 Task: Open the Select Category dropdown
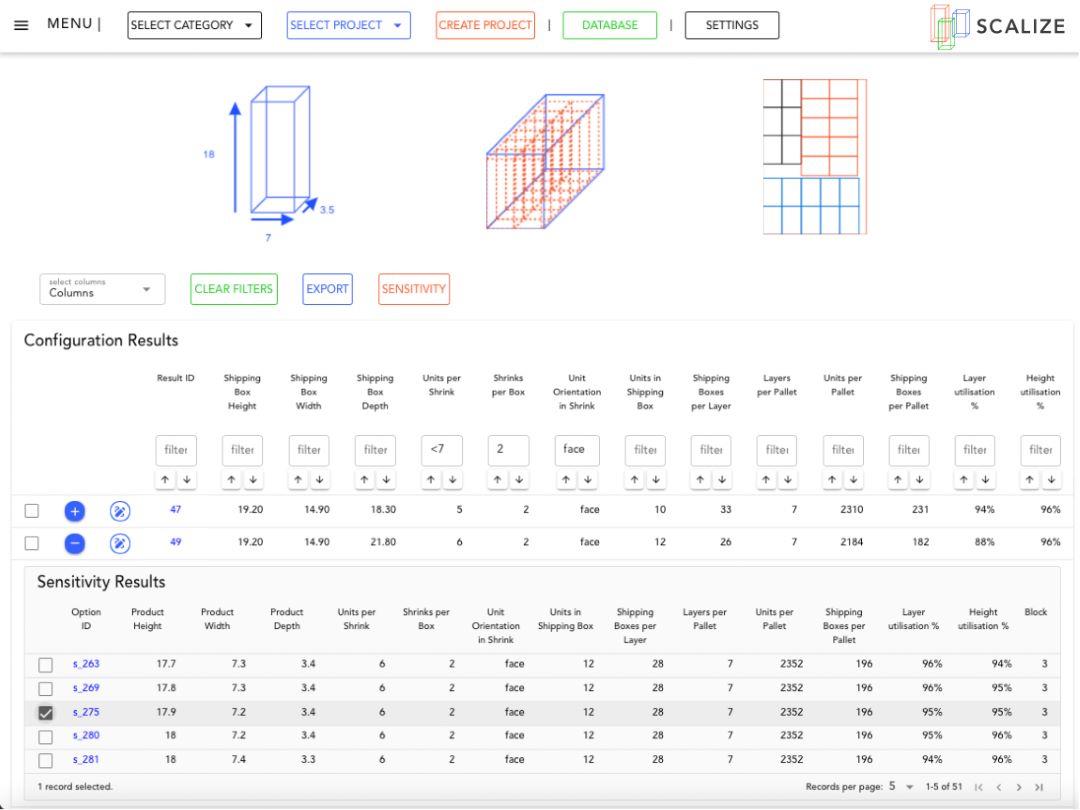pos(194,25)
